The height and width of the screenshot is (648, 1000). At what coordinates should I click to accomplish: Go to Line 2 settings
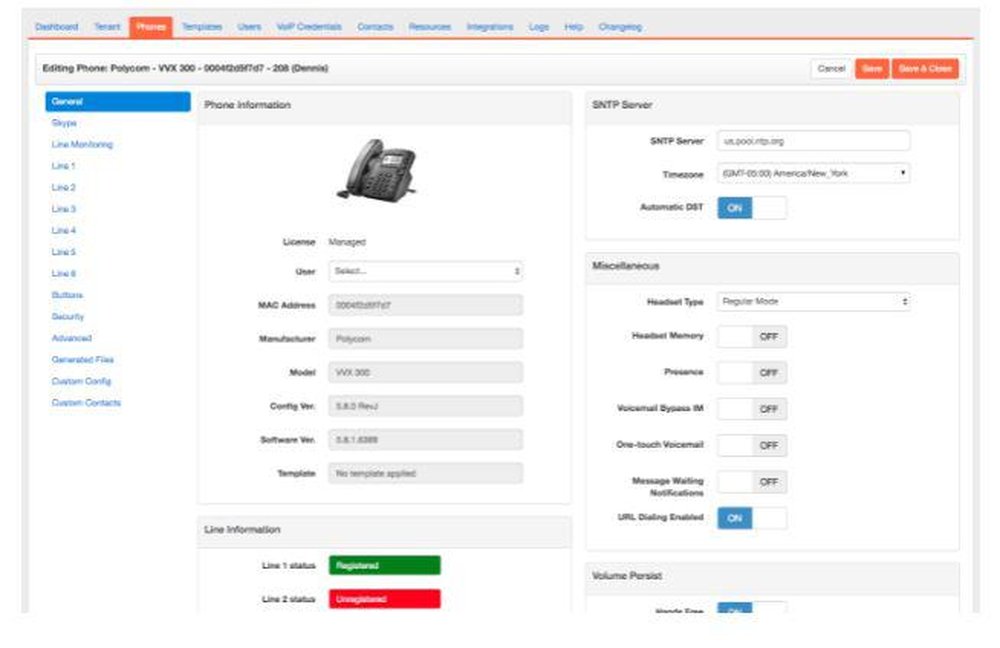64,188
